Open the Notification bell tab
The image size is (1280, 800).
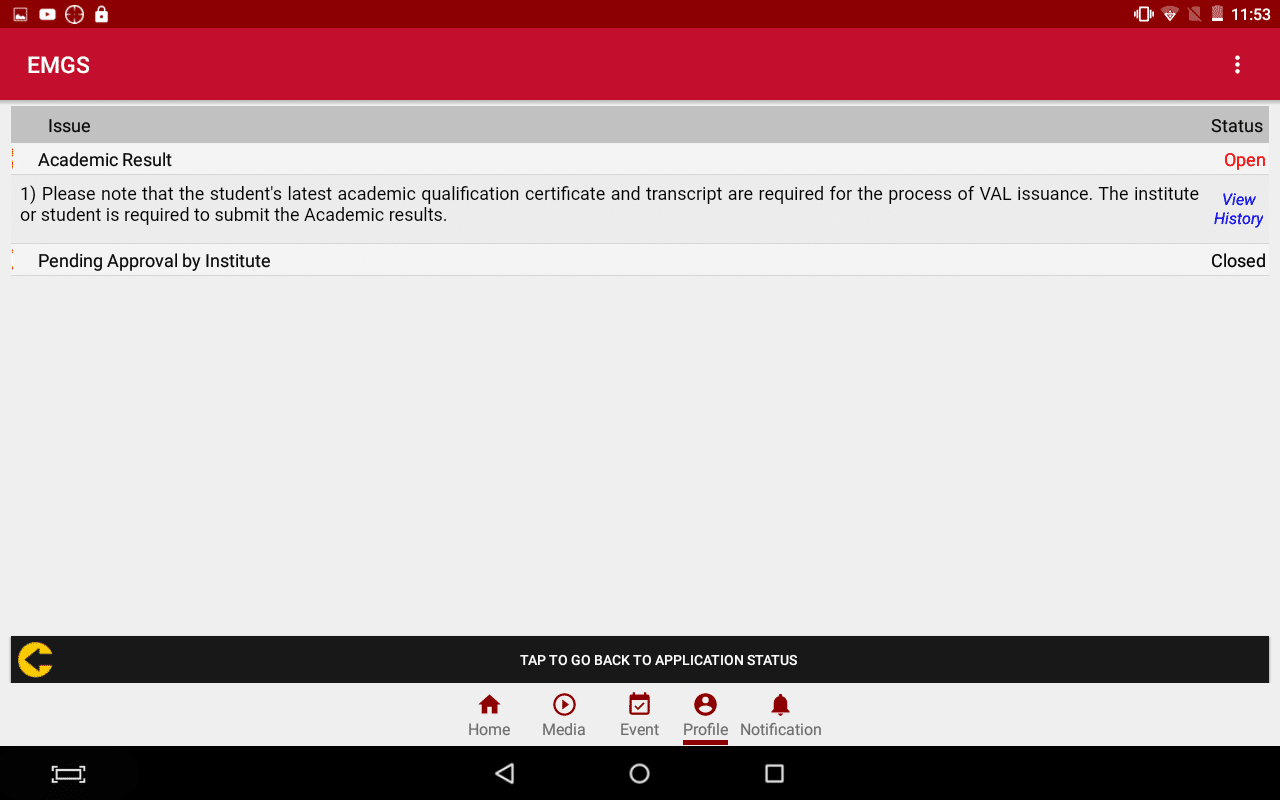tap(780, 715)
